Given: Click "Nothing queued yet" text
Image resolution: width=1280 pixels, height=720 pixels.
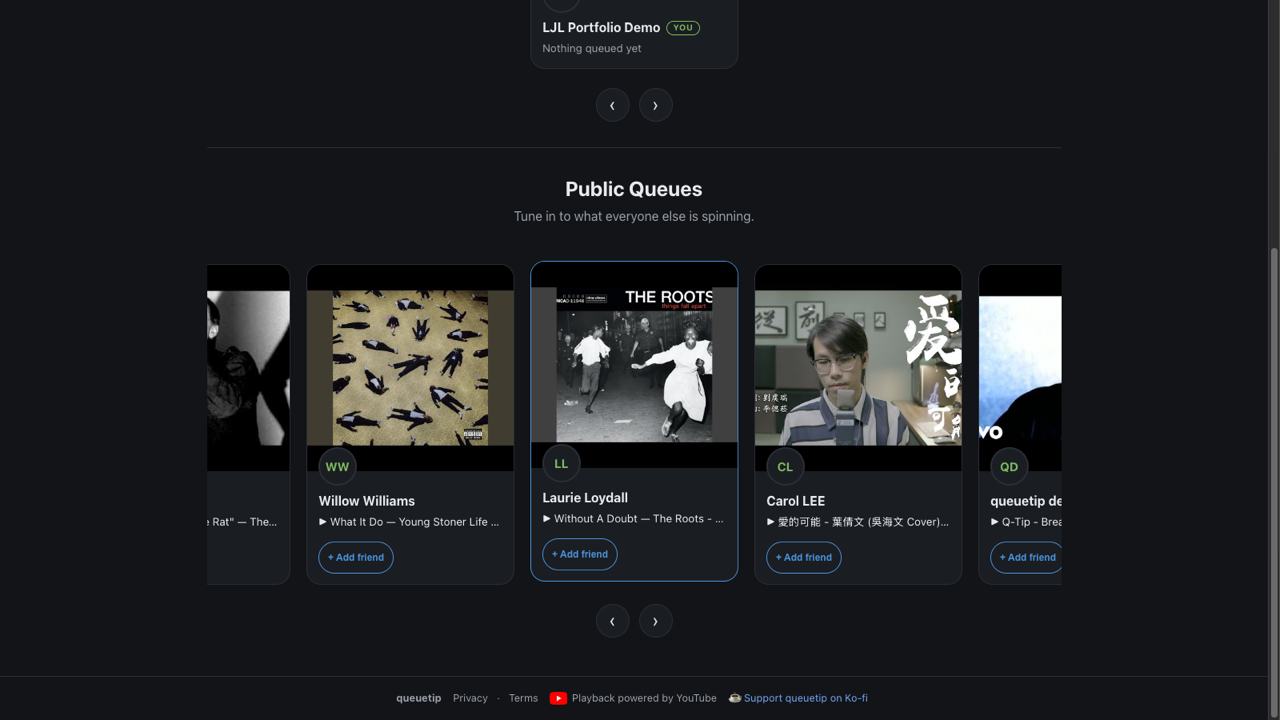Looking at the screenshot, I should (592, 48).
